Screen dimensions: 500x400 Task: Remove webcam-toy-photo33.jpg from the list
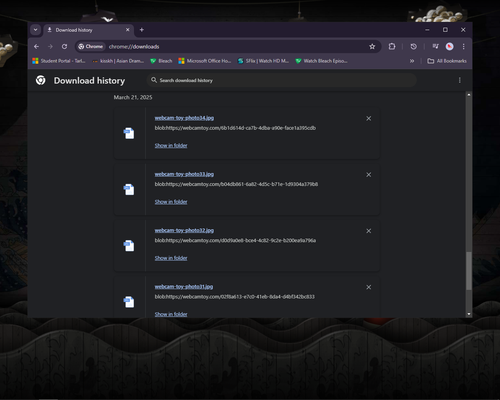tap(369, 175)
